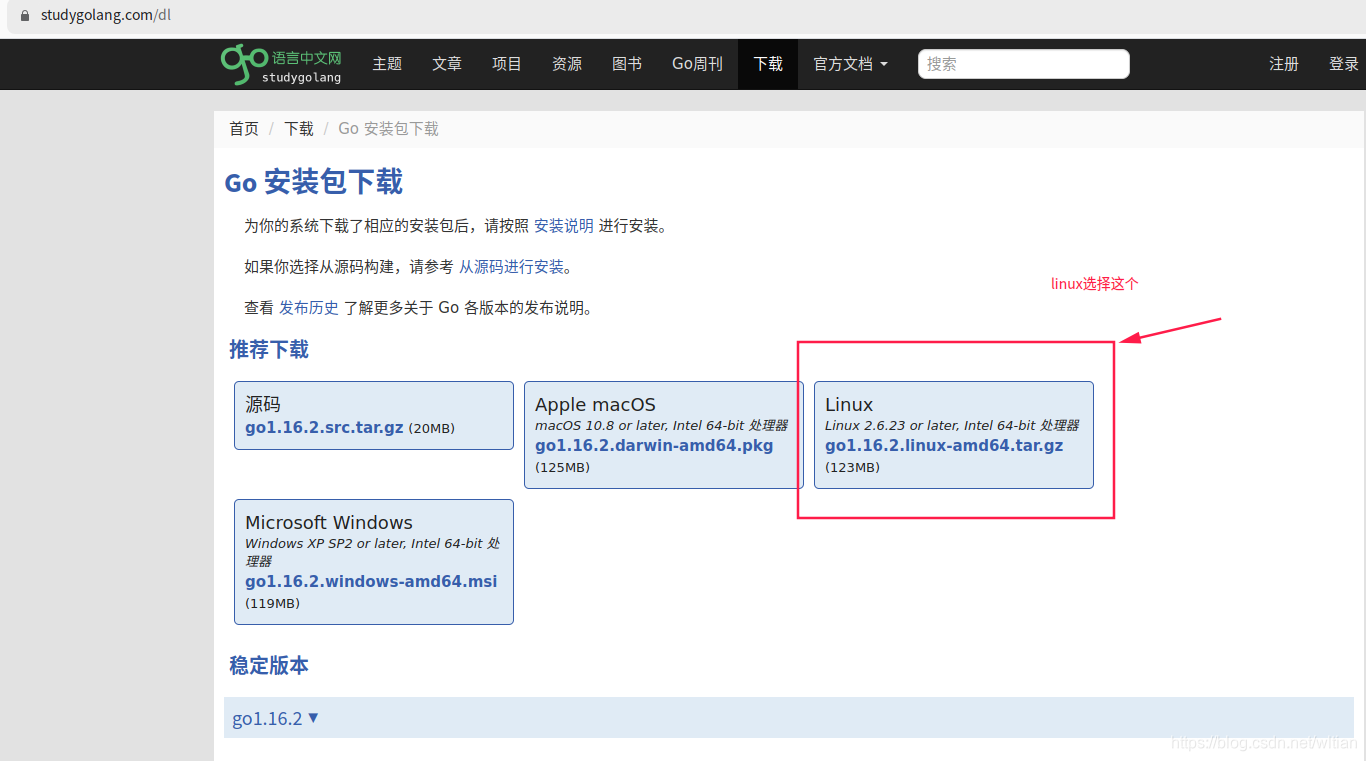1366x761 pixels.
Task: Click the (119MB) size label
Action: pos(272,604)
